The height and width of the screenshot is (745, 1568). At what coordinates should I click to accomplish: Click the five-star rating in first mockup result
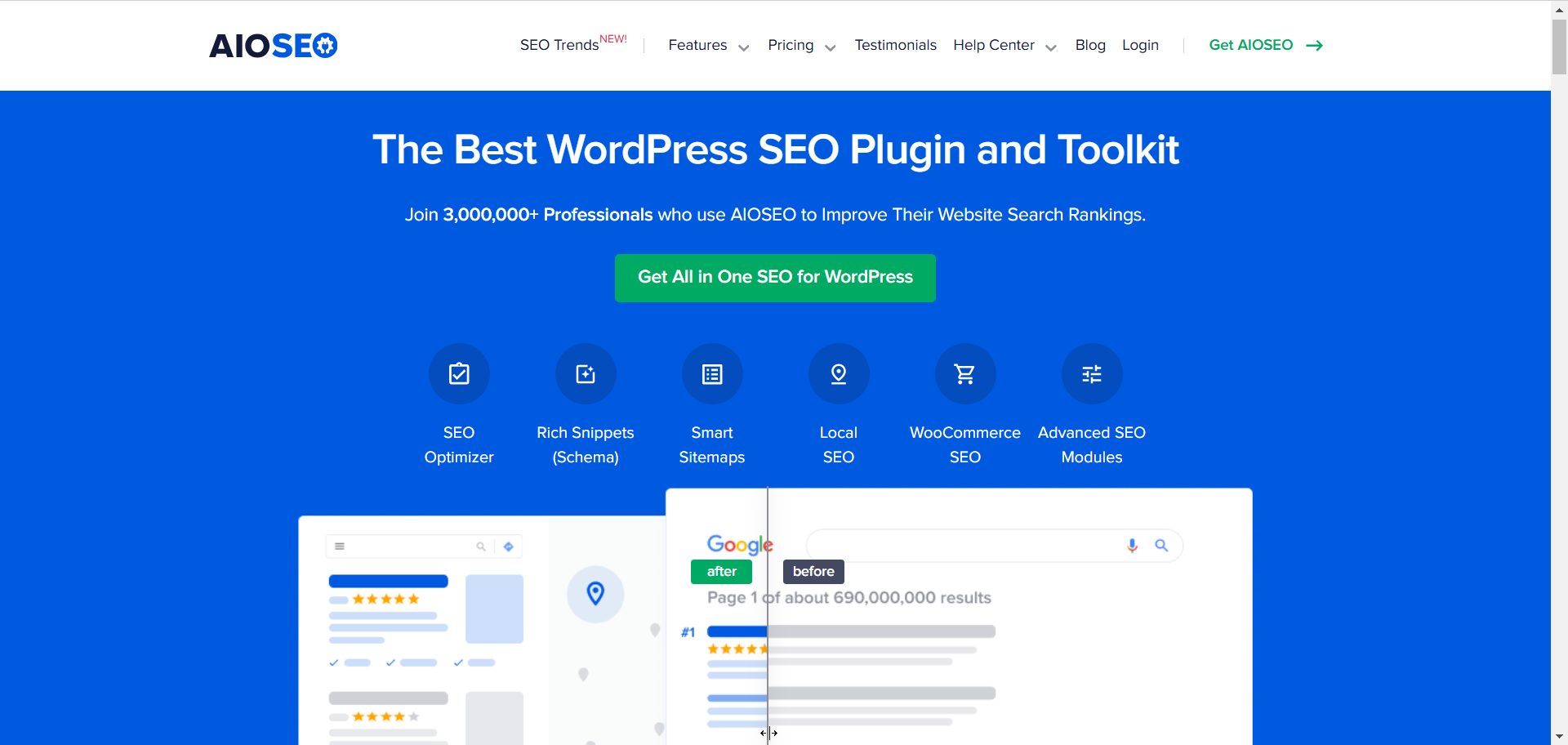point(385,600)
